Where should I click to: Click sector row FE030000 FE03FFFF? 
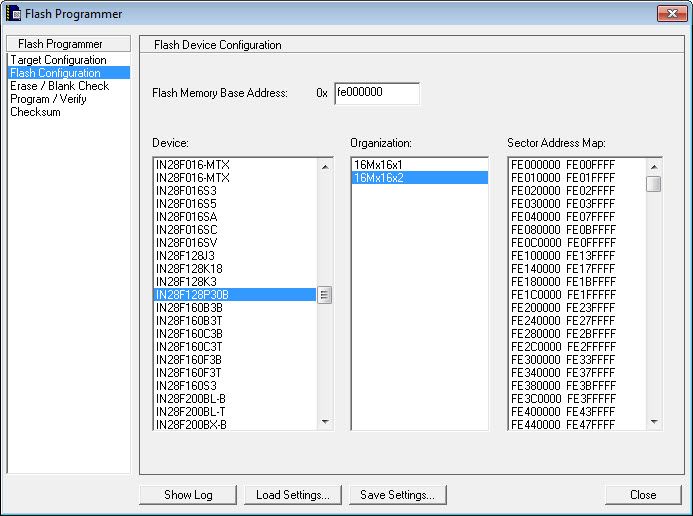[x=577, y=204]
